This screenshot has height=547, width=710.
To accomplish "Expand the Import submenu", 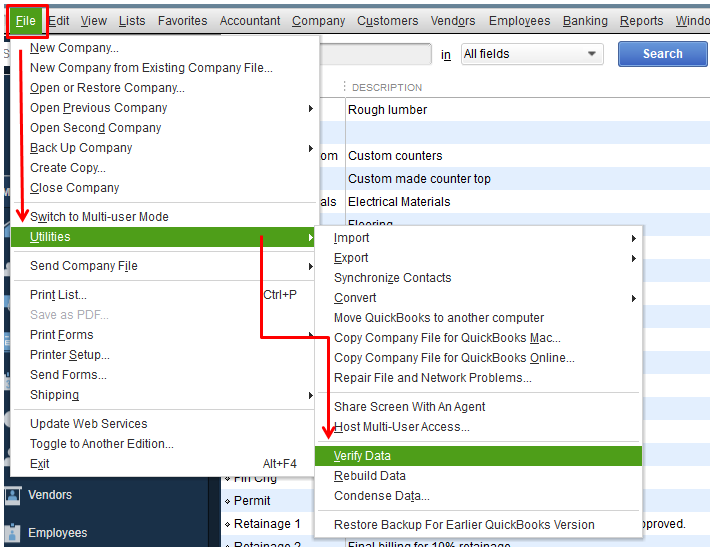I will click(479, 238).
